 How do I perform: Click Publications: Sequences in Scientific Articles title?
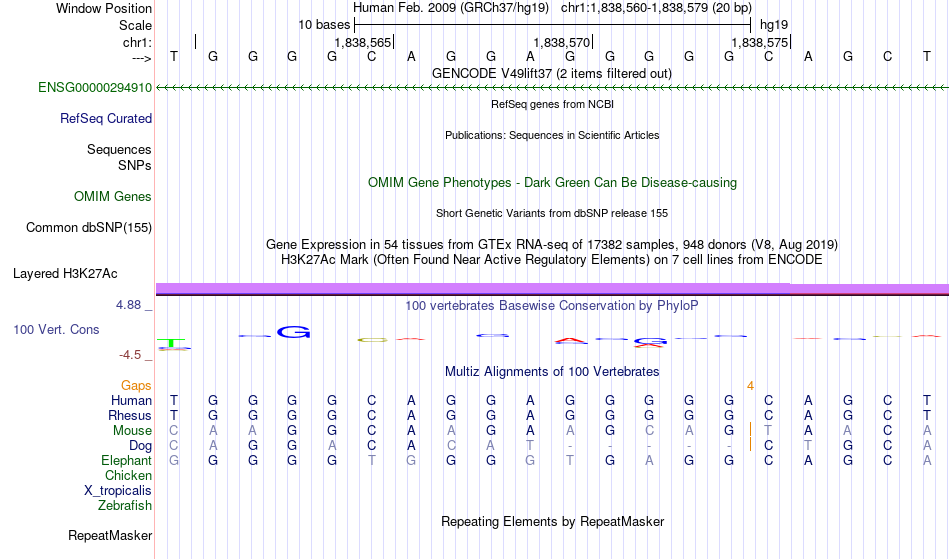point(552,135)
